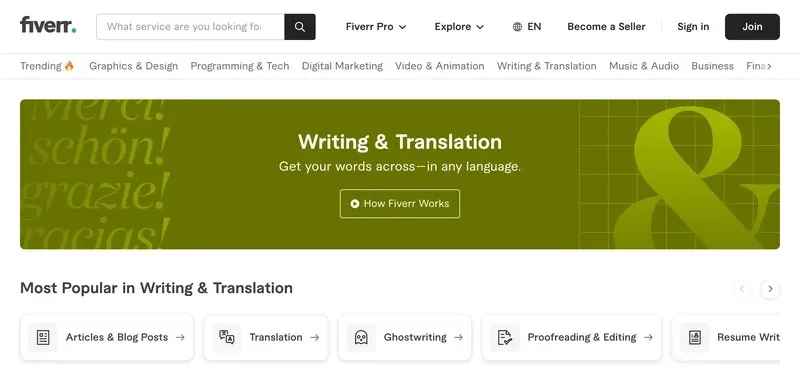
Task: Click the arrow on the Ghostwriting card
Action: coord(459,337)
